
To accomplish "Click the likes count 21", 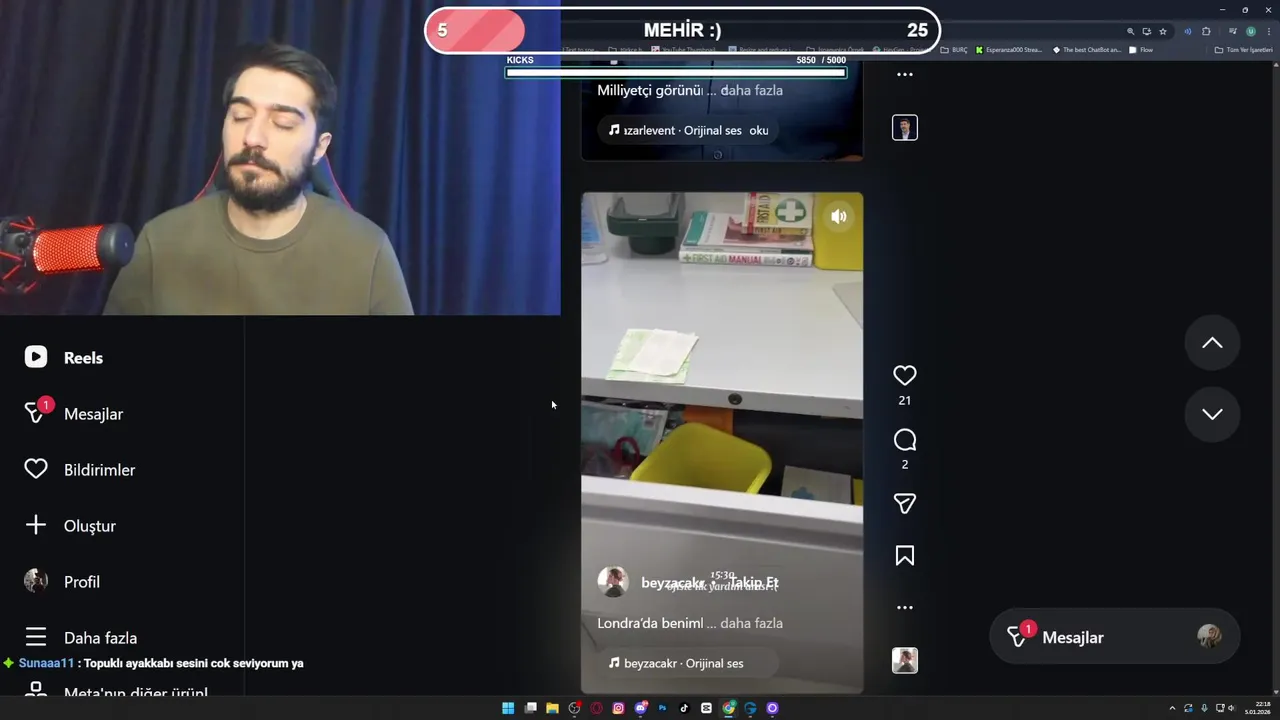I will (x=904, y=400).
